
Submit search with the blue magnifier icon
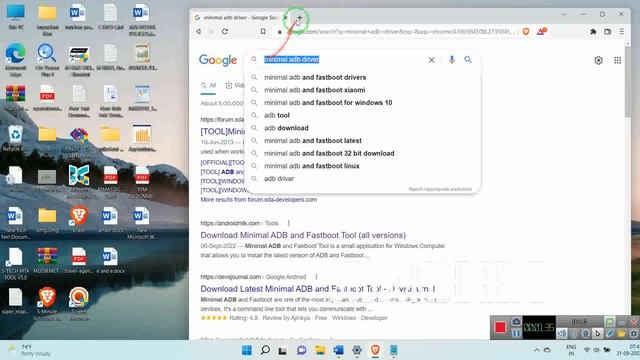click(468, 60)
